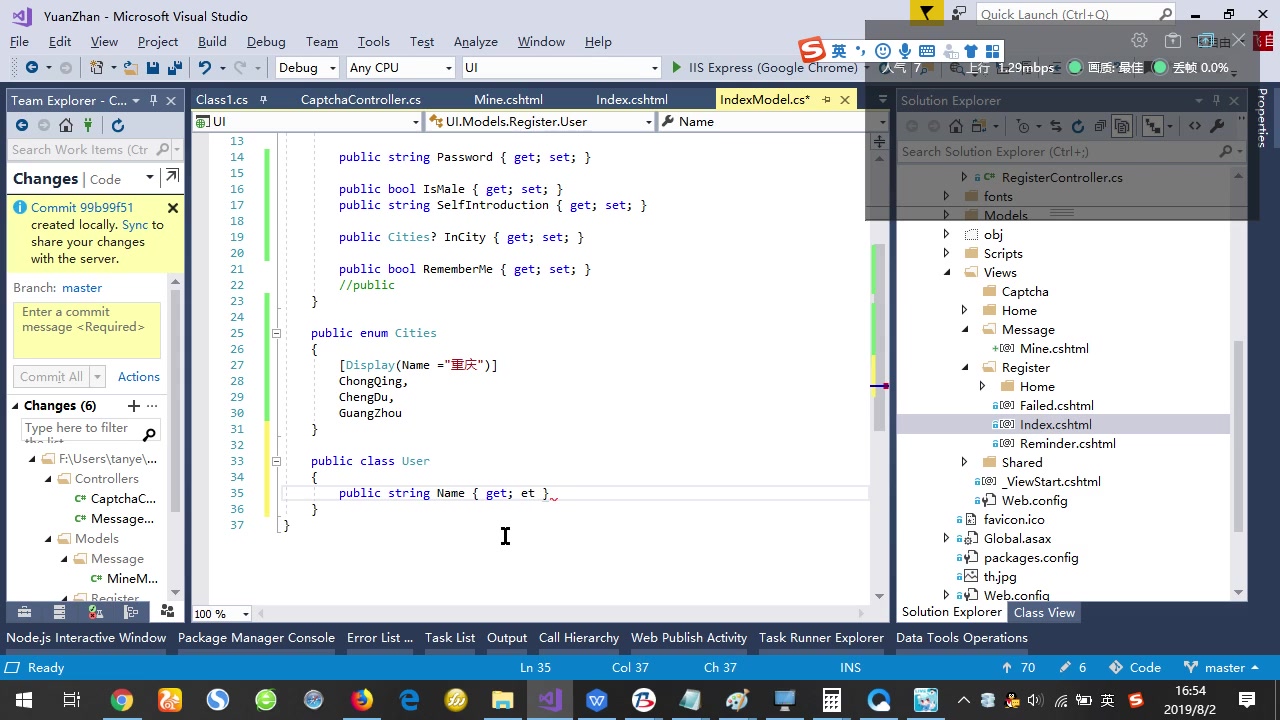Click Collapse All in Solution Explorer
This screenshot has height=720, width=1280.
click(x=1100, y=126)
